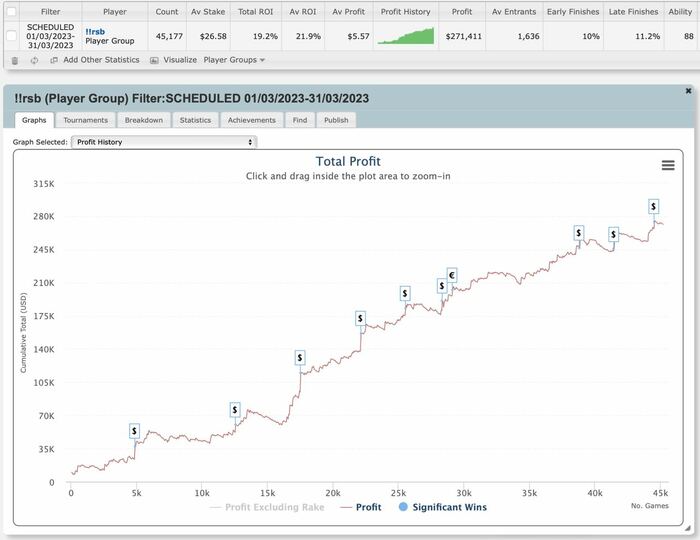Screen dimensions: 700x540
Task: Click the trash delete icon below results row
Action: (15, 60)
